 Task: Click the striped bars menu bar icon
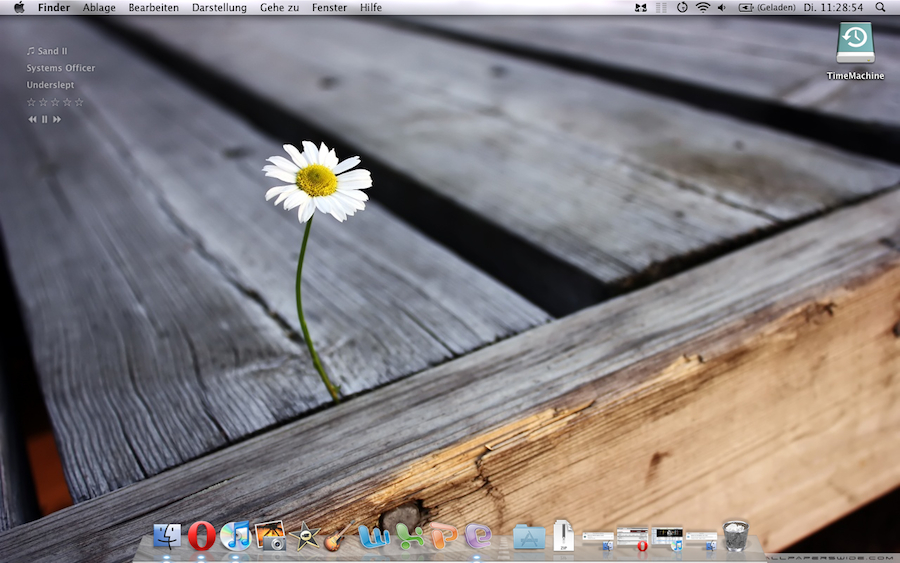click(x=661, y=7)
